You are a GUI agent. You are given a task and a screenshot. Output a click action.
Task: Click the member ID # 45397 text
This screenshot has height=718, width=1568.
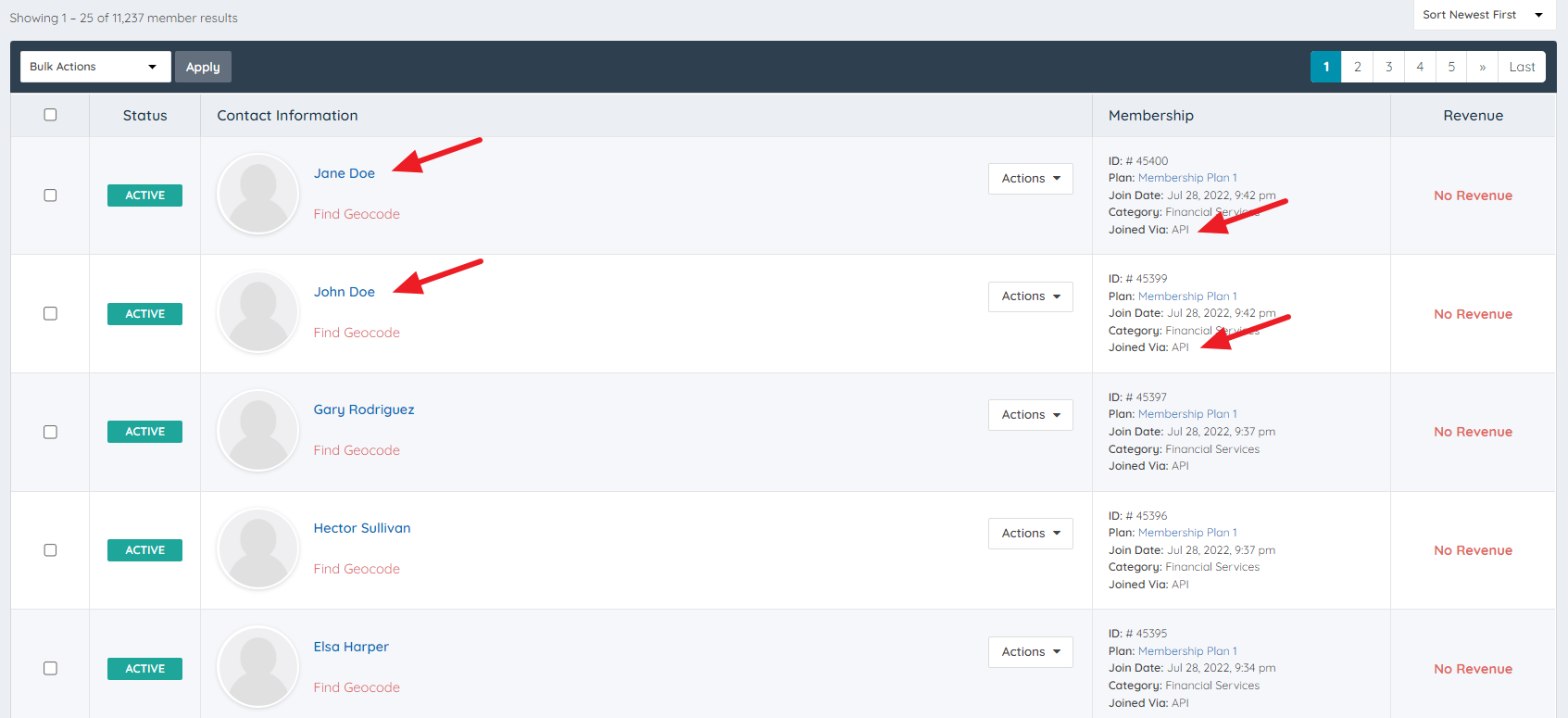click(x=1138, y=397)
